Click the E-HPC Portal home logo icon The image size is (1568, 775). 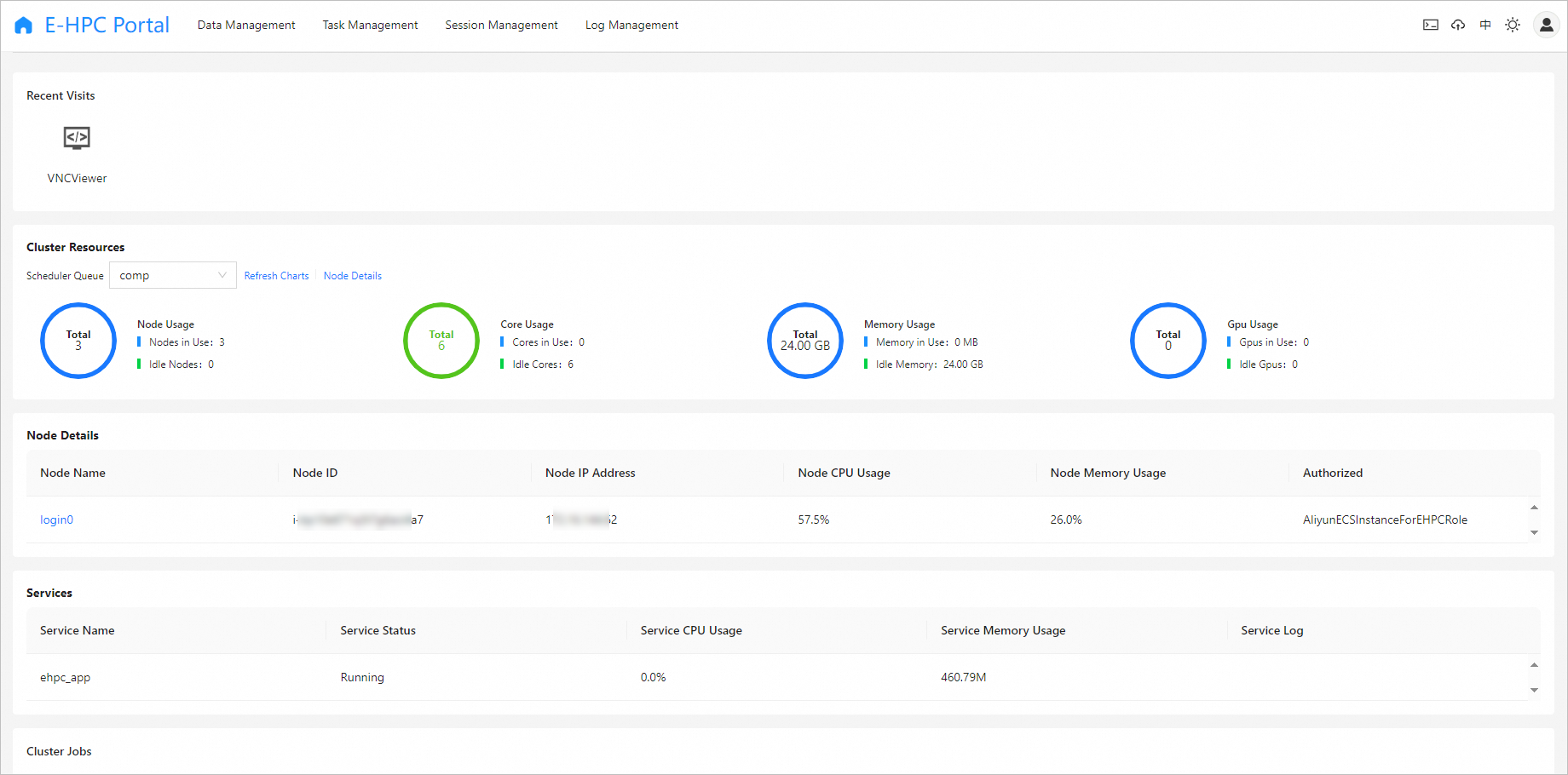24,26
